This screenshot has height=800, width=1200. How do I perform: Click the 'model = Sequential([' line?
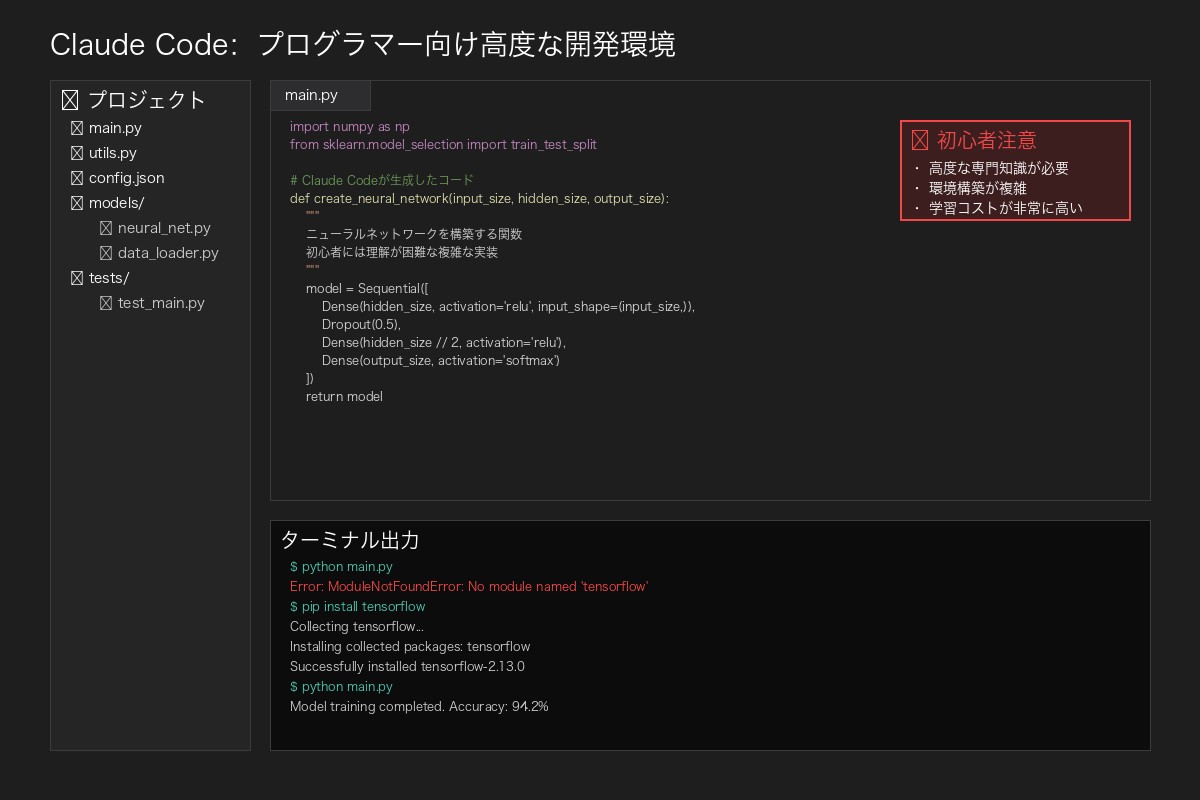(x=367, y=288)
